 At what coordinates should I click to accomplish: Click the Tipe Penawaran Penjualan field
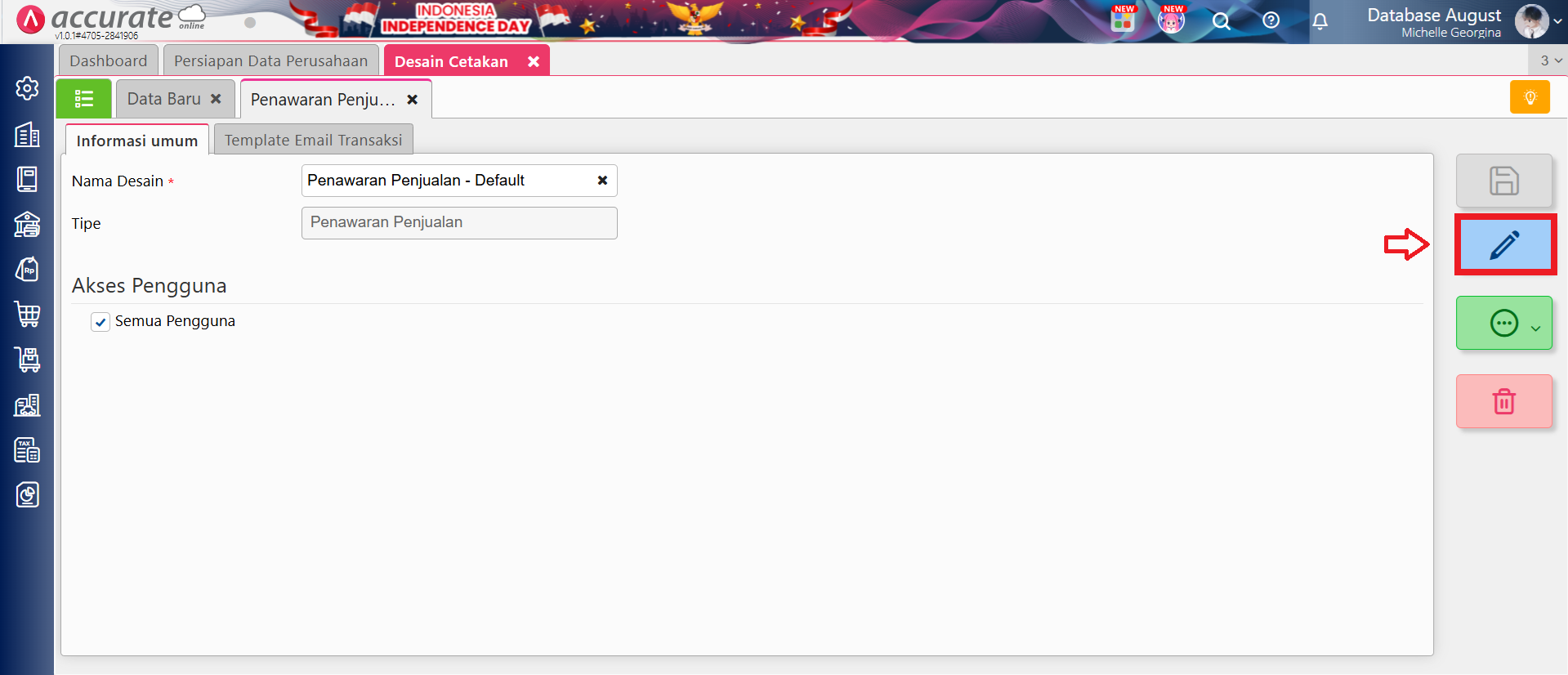459,222
